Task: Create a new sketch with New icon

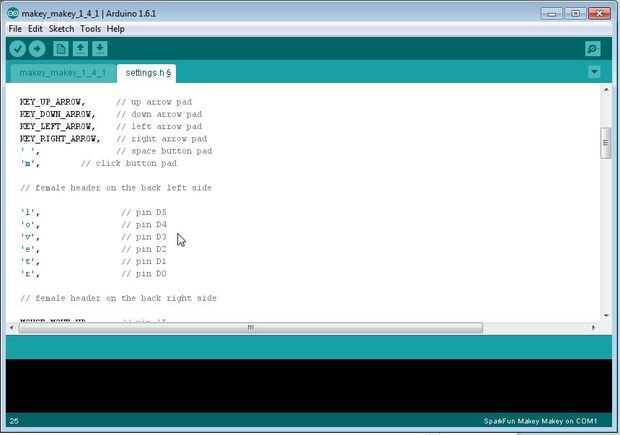Action: [x=61, y=49]
